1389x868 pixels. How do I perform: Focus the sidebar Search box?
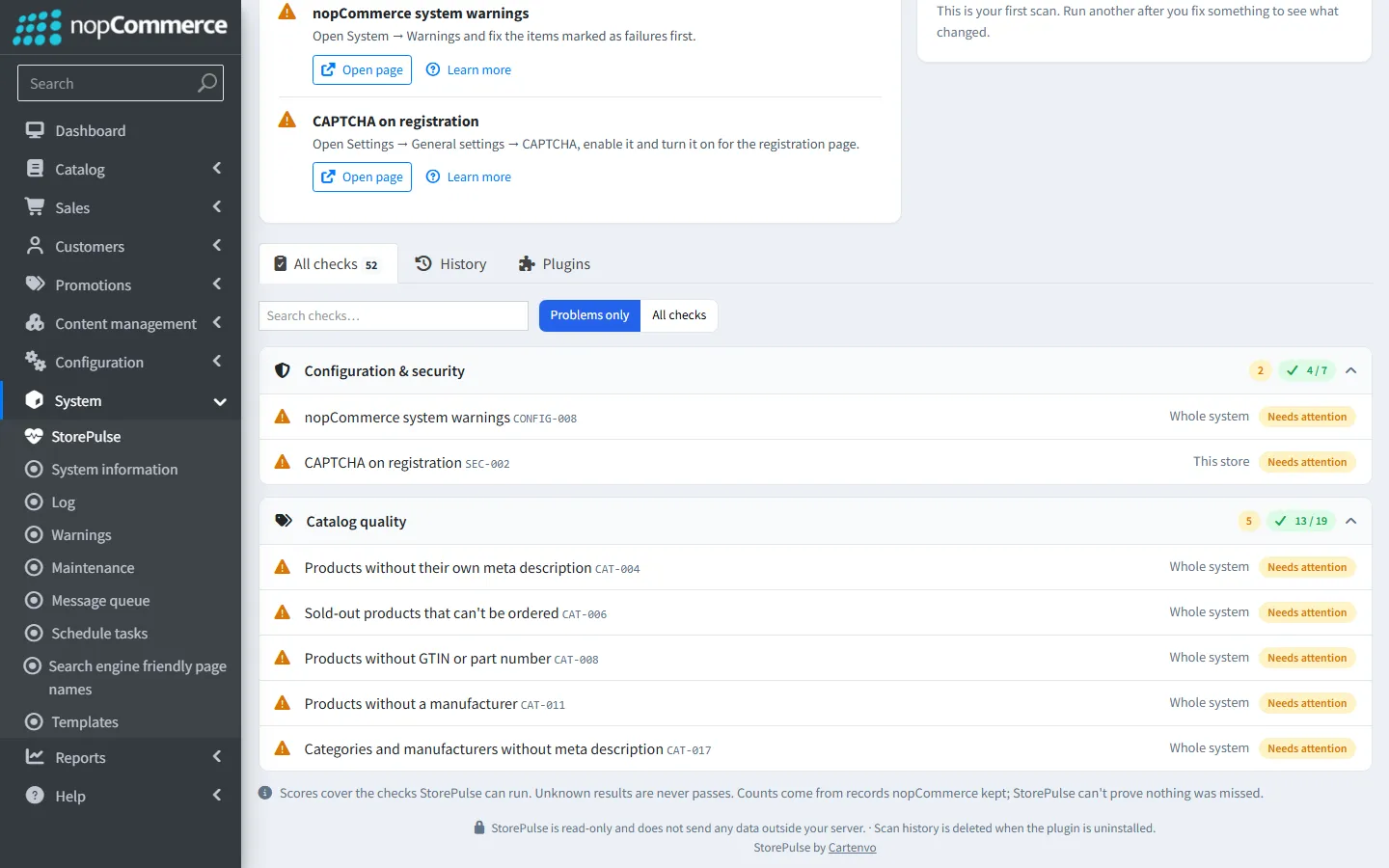pyautogui.click(x=121, y=83)
